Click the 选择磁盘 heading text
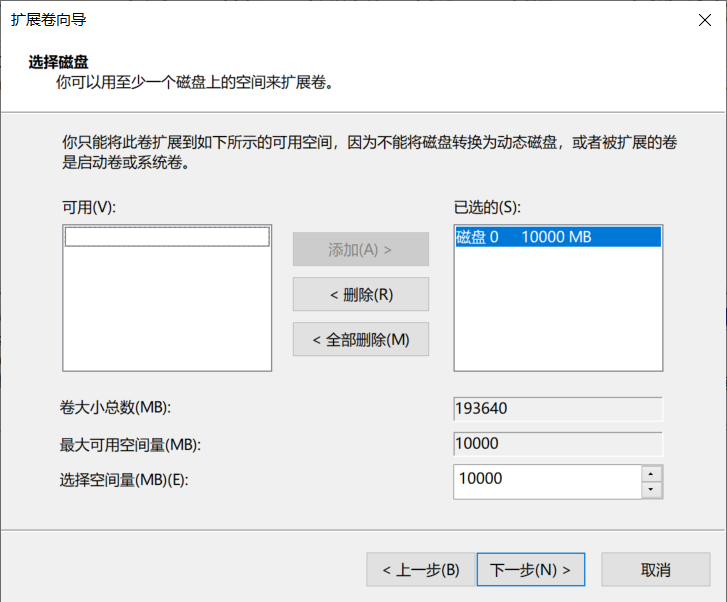The width and height of the screenshot is (727, 602). 58,62
